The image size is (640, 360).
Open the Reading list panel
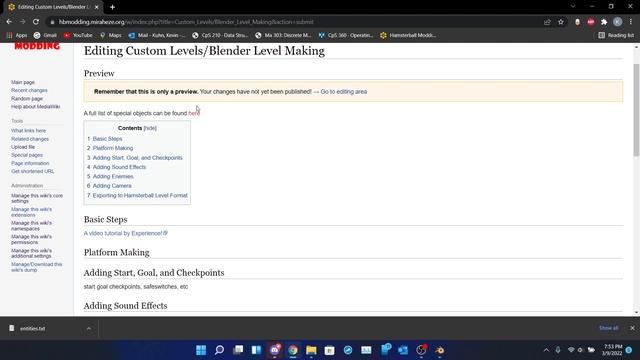pyautogui.click(x=616, y=36)
